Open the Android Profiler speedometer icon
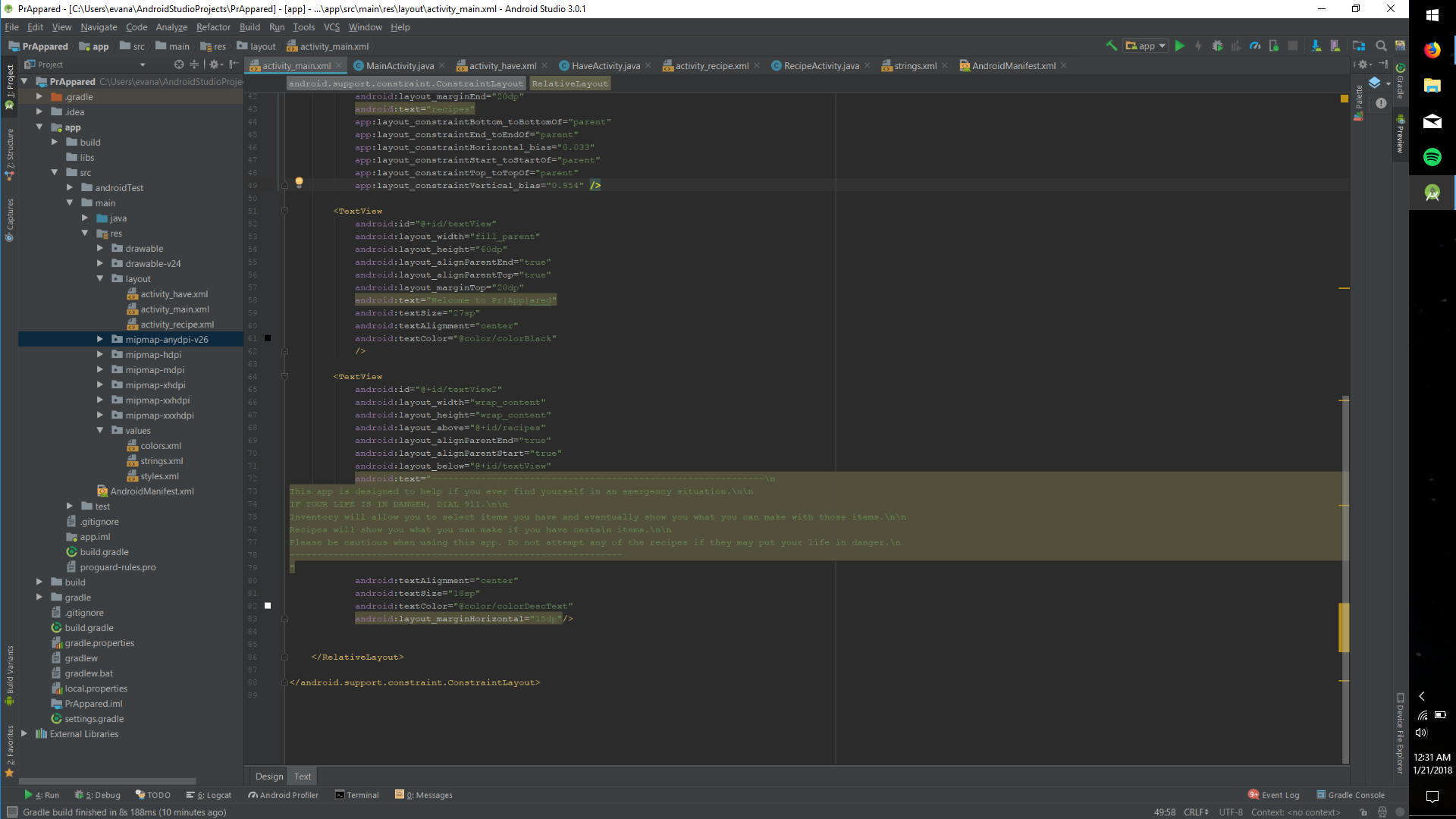Image resolution: width=1456 pixels, height=819 pixels. coord(1255,46)
